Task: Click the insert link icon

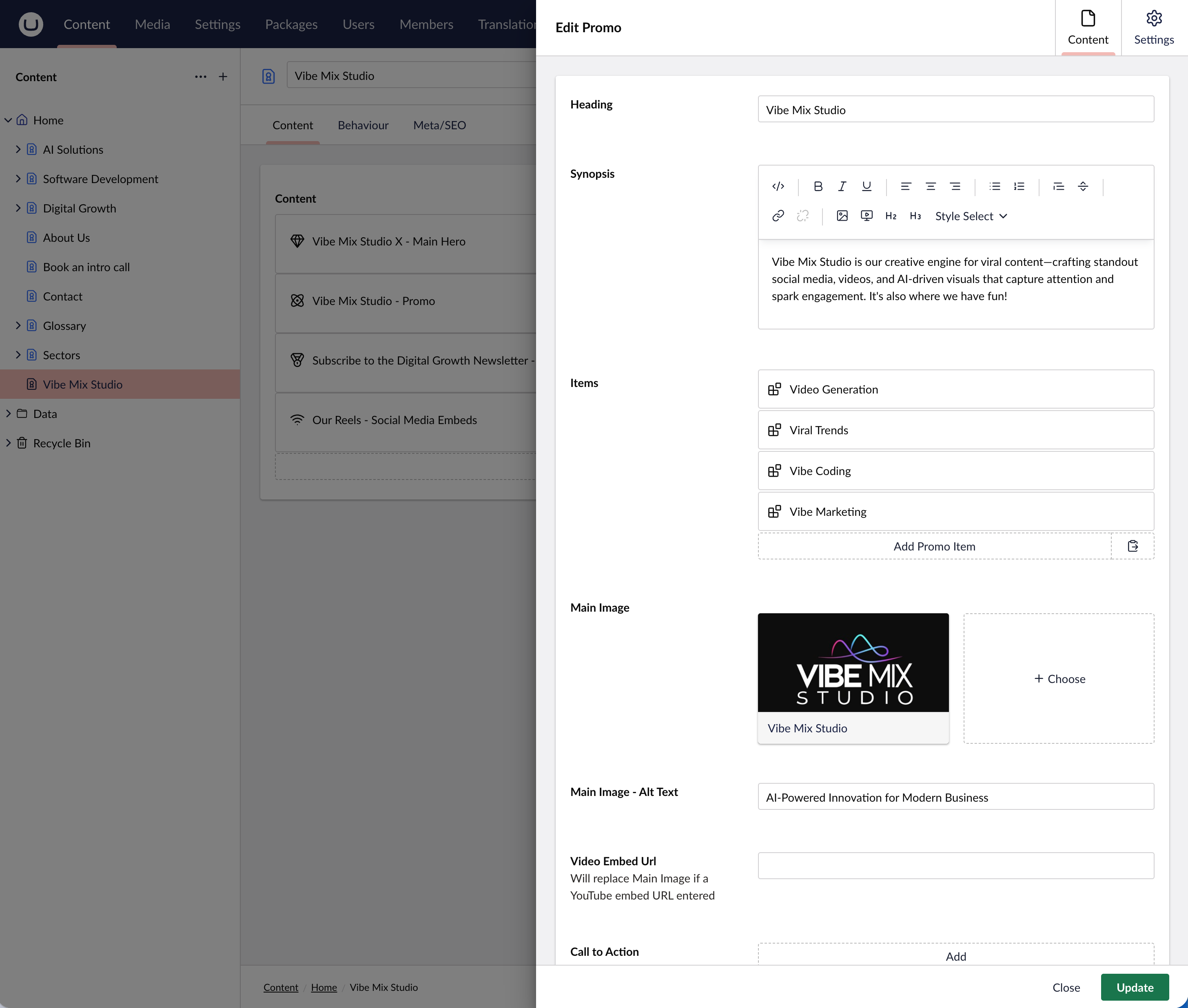Action: coord(778,216)
